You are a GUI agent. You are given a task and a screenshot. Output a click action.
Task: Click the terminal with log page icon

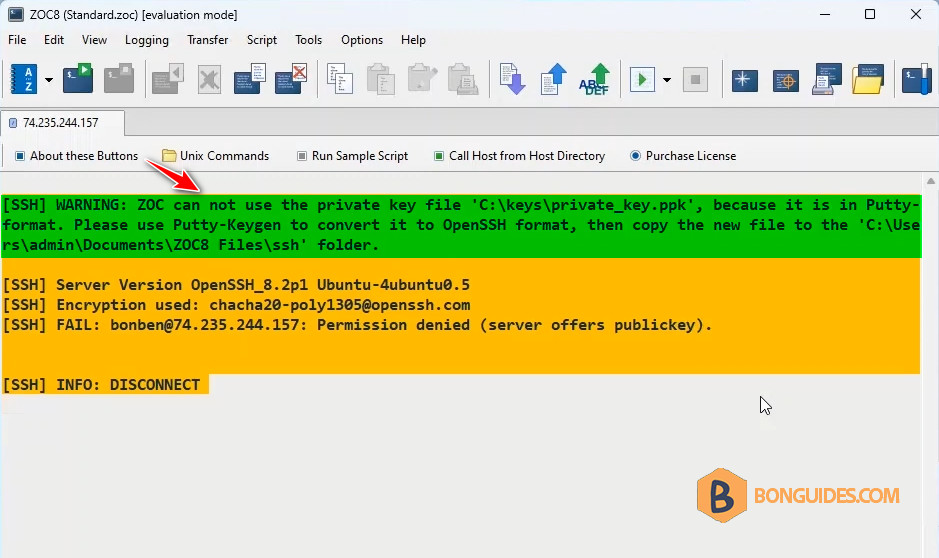click(250, 79)
